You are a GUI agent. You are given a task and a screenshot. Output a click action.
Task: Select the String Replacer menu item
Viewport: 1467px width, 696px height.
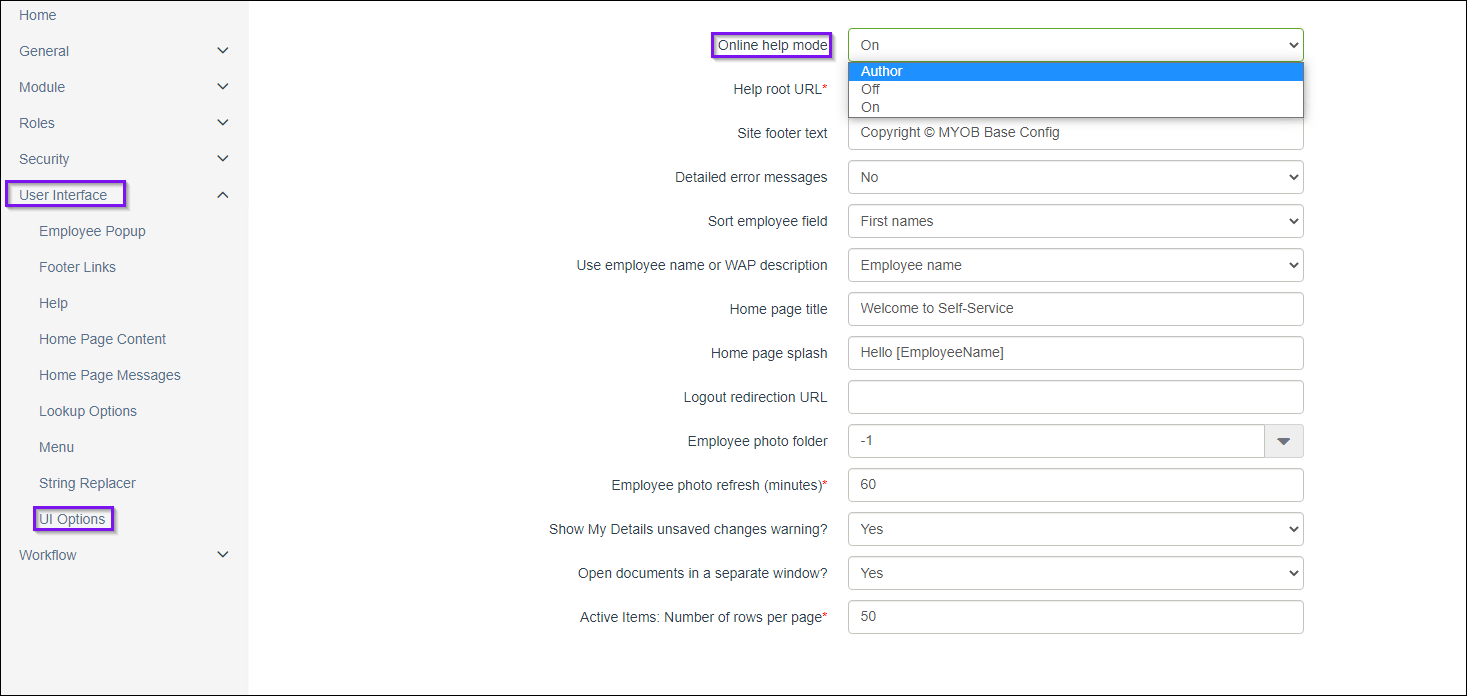pyautogui.click(x=87, y=483)
